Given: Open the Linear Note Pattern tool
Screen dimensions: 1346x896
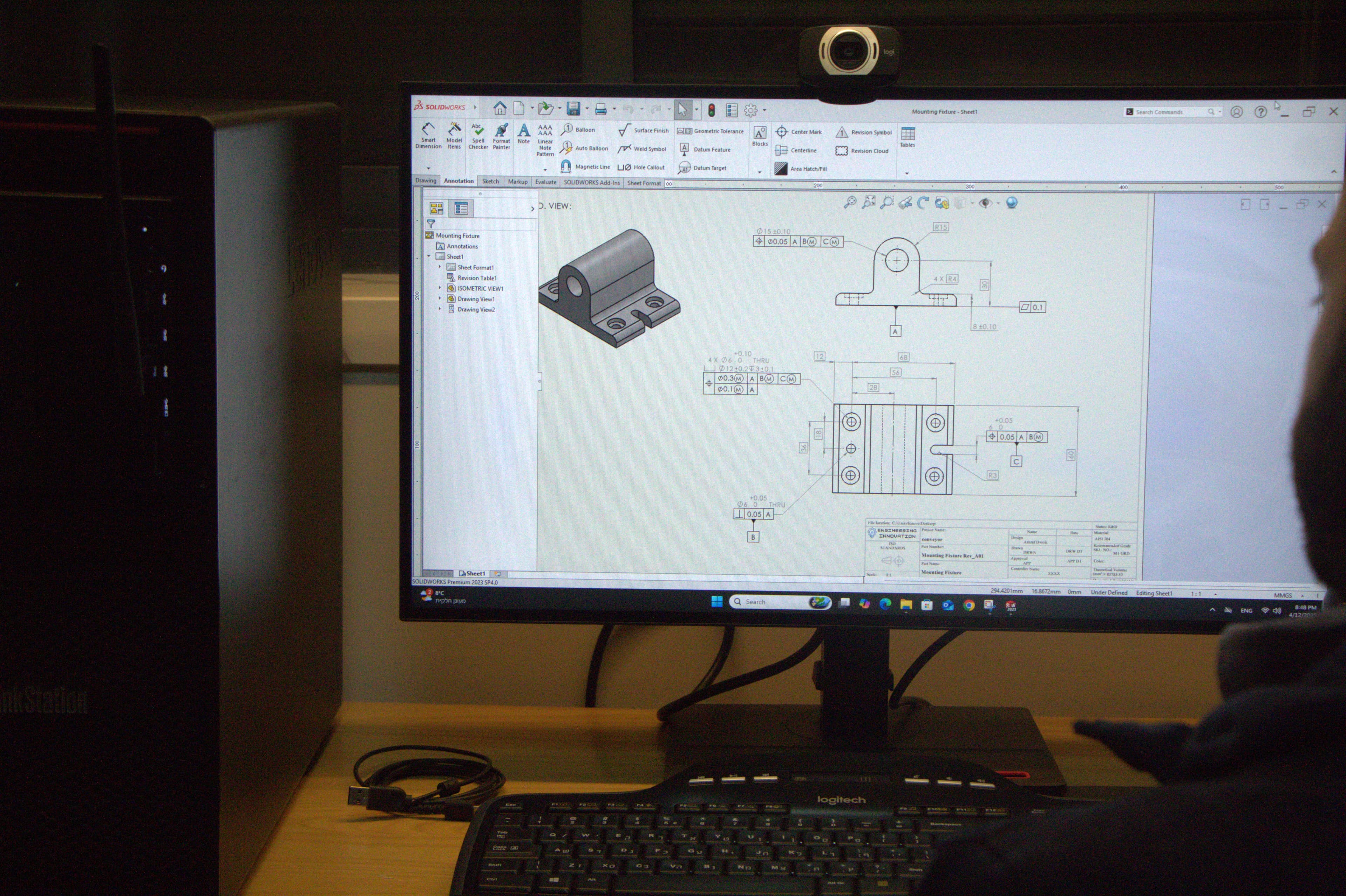Looking at the screenshot, I should point(545,140).
